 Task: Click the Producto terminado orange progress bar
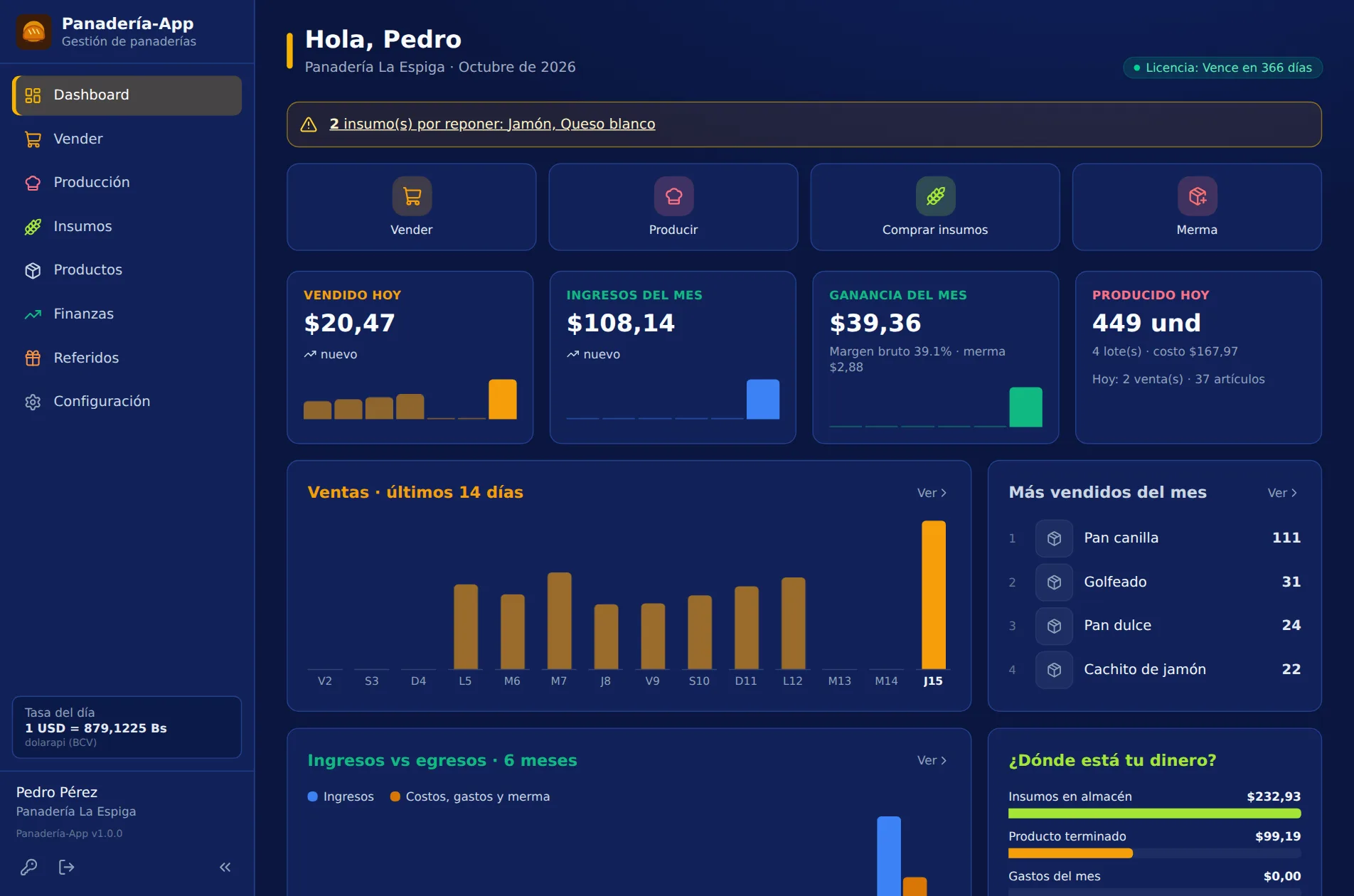1070,853
